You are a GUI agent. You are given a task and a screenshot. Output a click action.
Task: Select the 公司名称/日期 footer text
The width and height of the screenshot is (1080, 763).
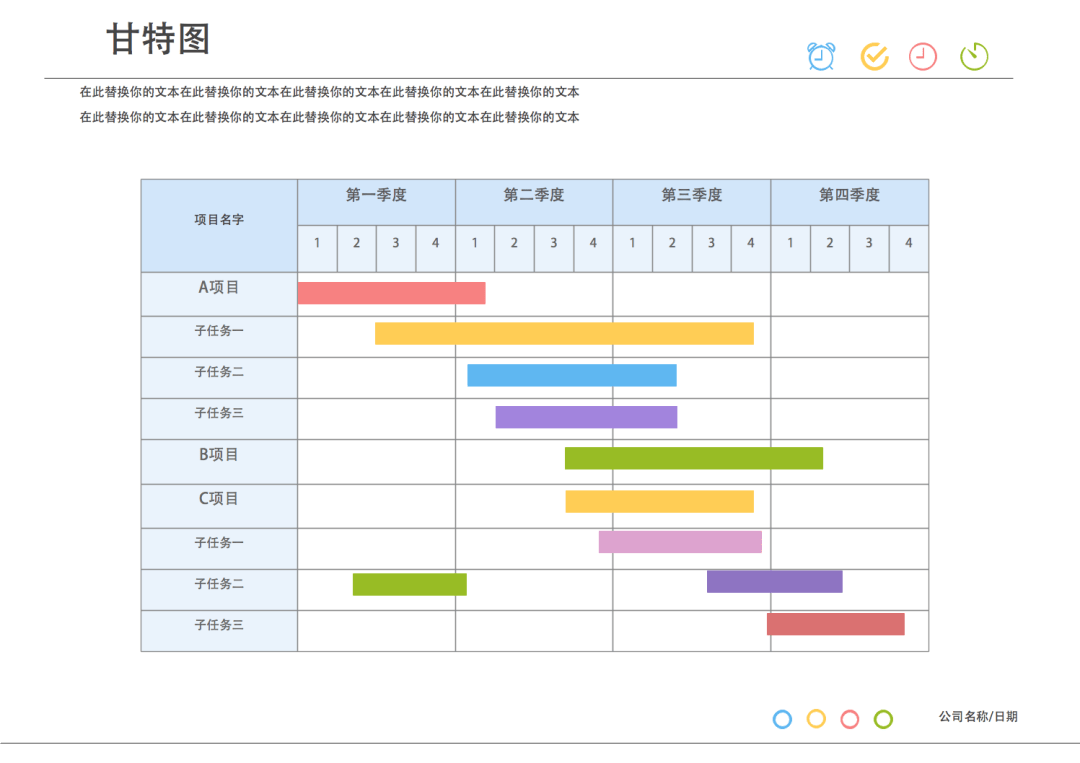click(x=978, y=716)
